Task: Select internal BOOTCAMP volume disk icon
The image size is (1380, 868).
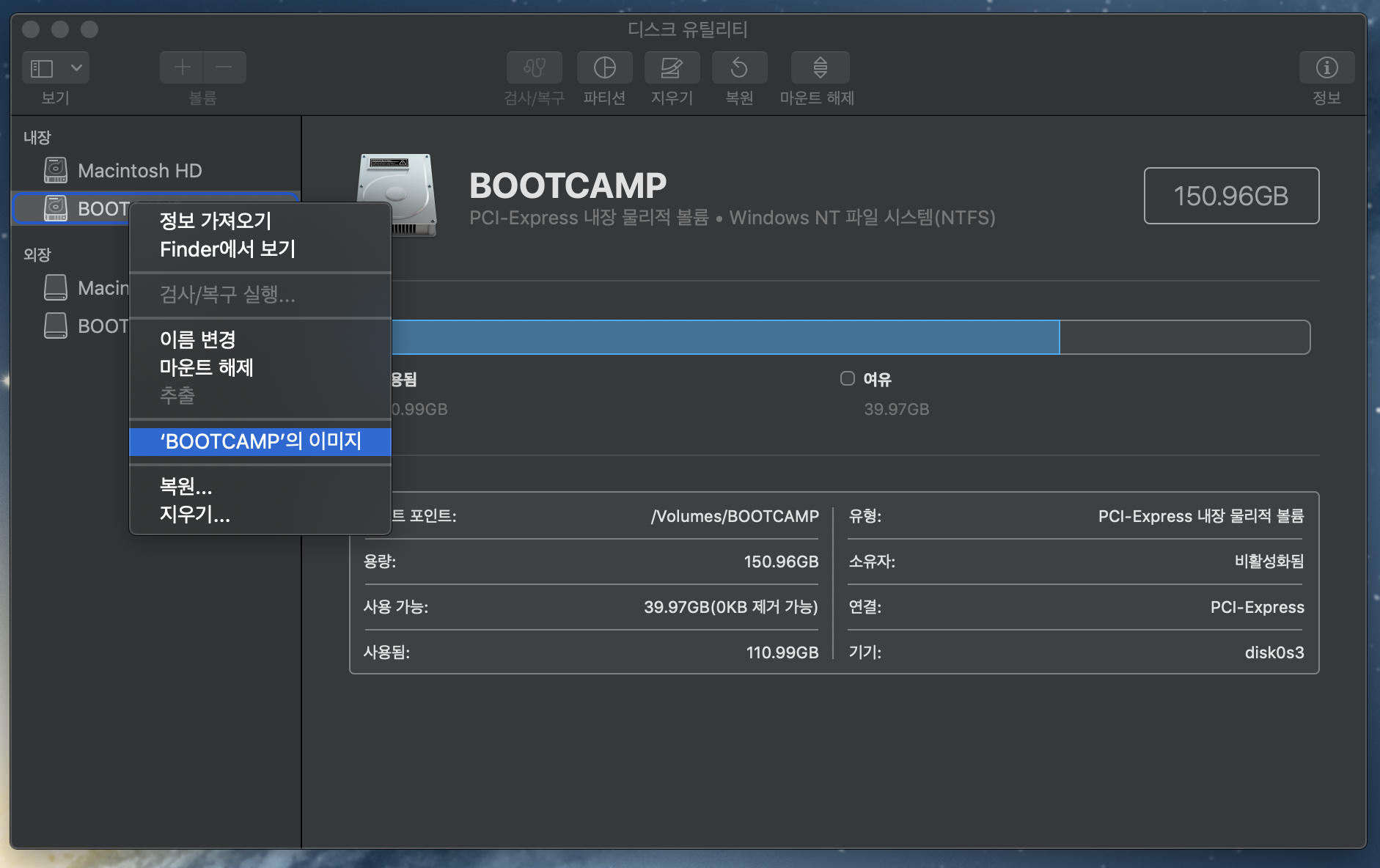Action: click(56, 208)
